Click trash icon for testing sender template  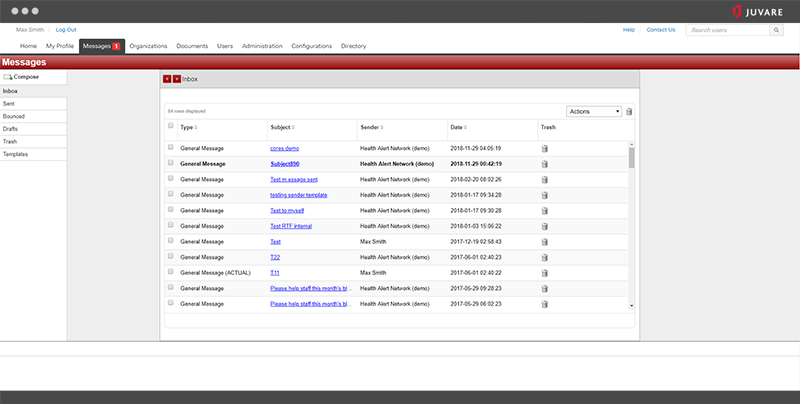tap(544, 195)
